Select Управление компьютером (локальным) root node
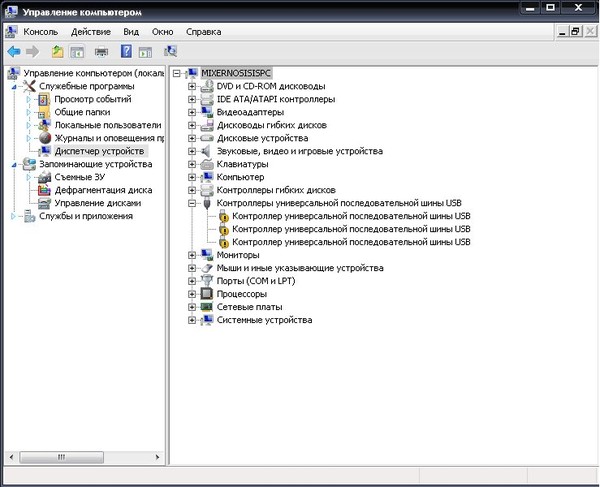 point(94,73)
